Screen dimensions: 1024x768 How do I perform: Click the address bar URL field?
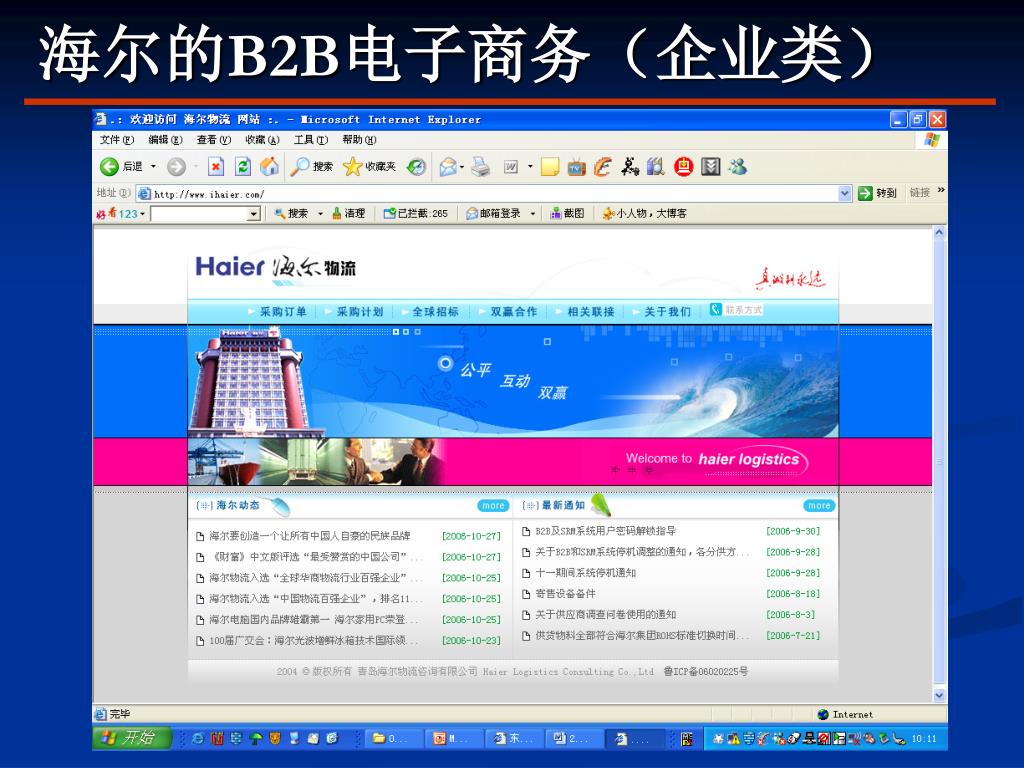pos(487,194)
